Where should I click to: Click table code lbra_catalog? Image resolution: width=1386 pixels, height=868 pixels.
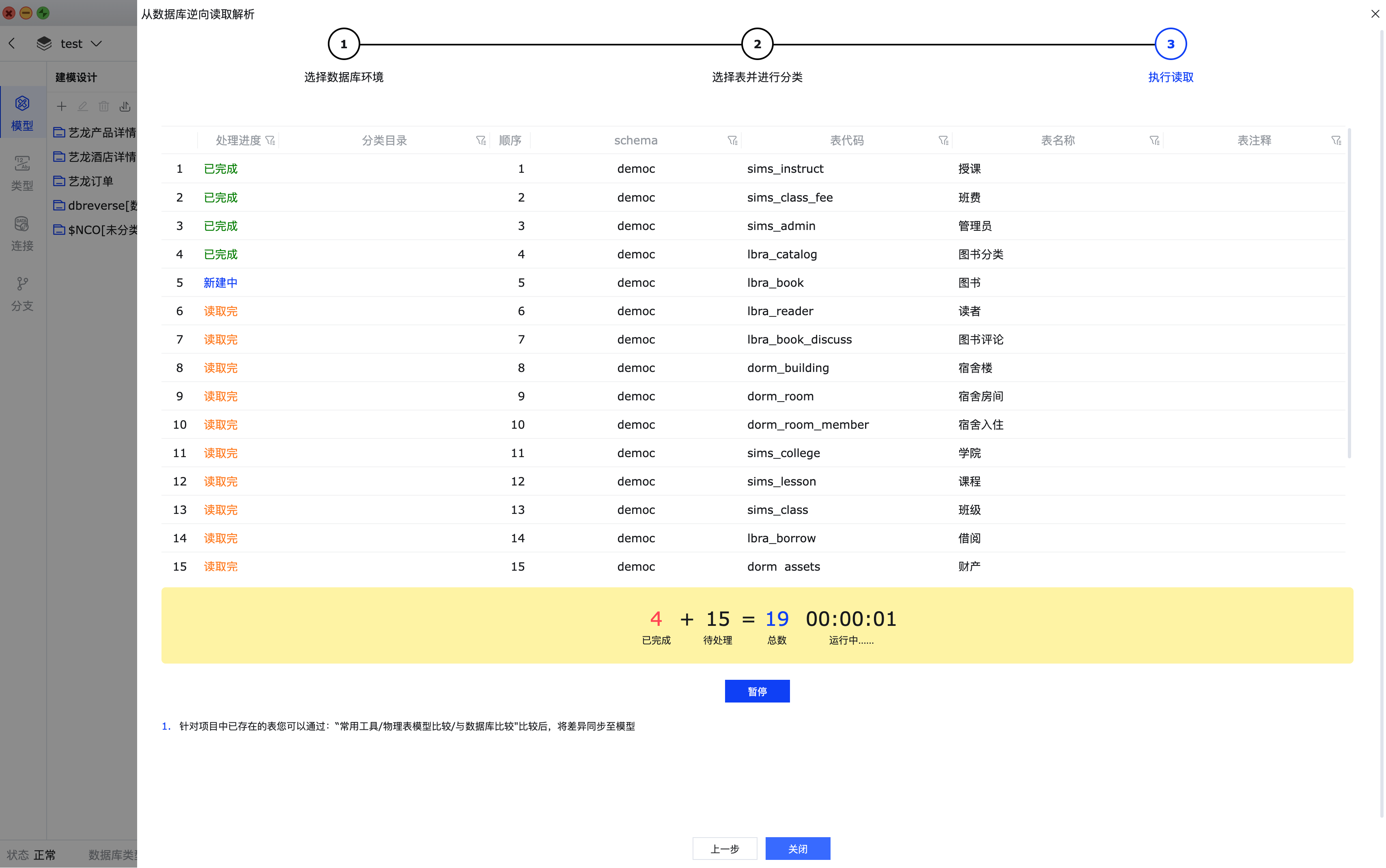click(781, 254)
